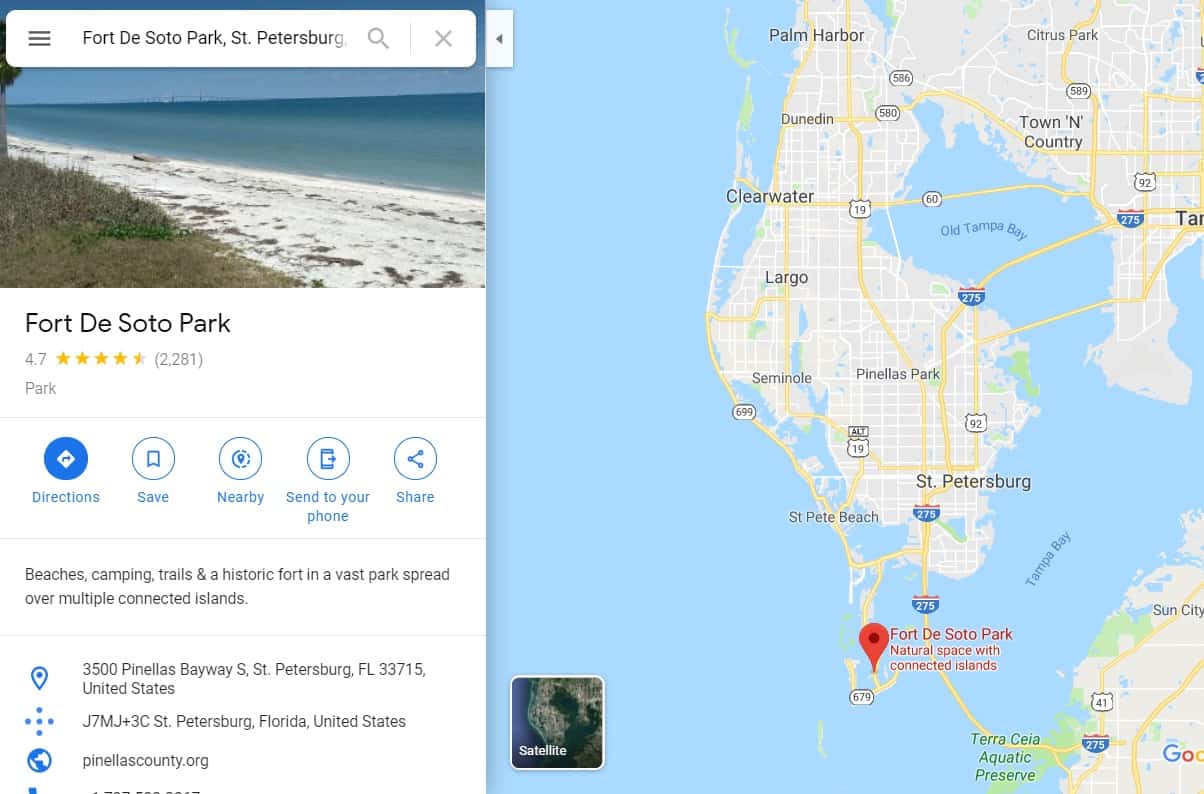This screenshot has height=794, width=1204.
Task: Click the search magnifier icon
Action: [x=378, y=38]
